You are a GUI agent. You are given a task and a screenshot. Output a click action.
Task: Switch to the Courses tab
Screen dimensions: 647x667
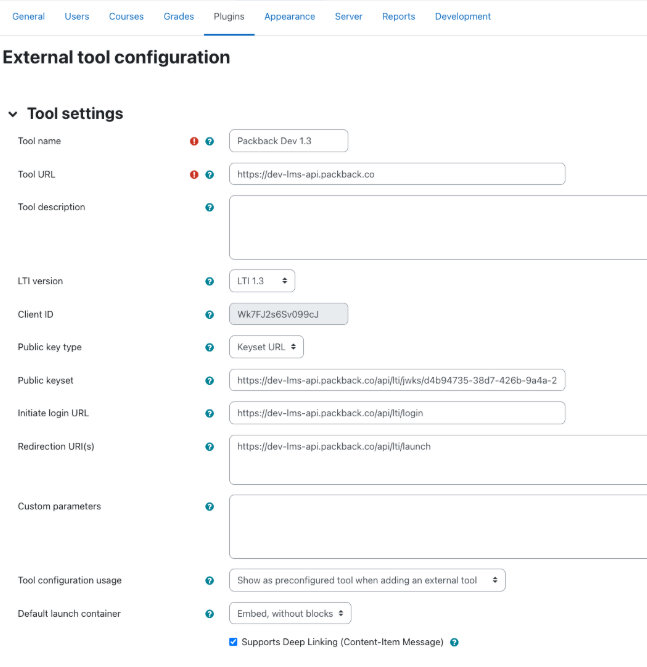tap(126, 17)
